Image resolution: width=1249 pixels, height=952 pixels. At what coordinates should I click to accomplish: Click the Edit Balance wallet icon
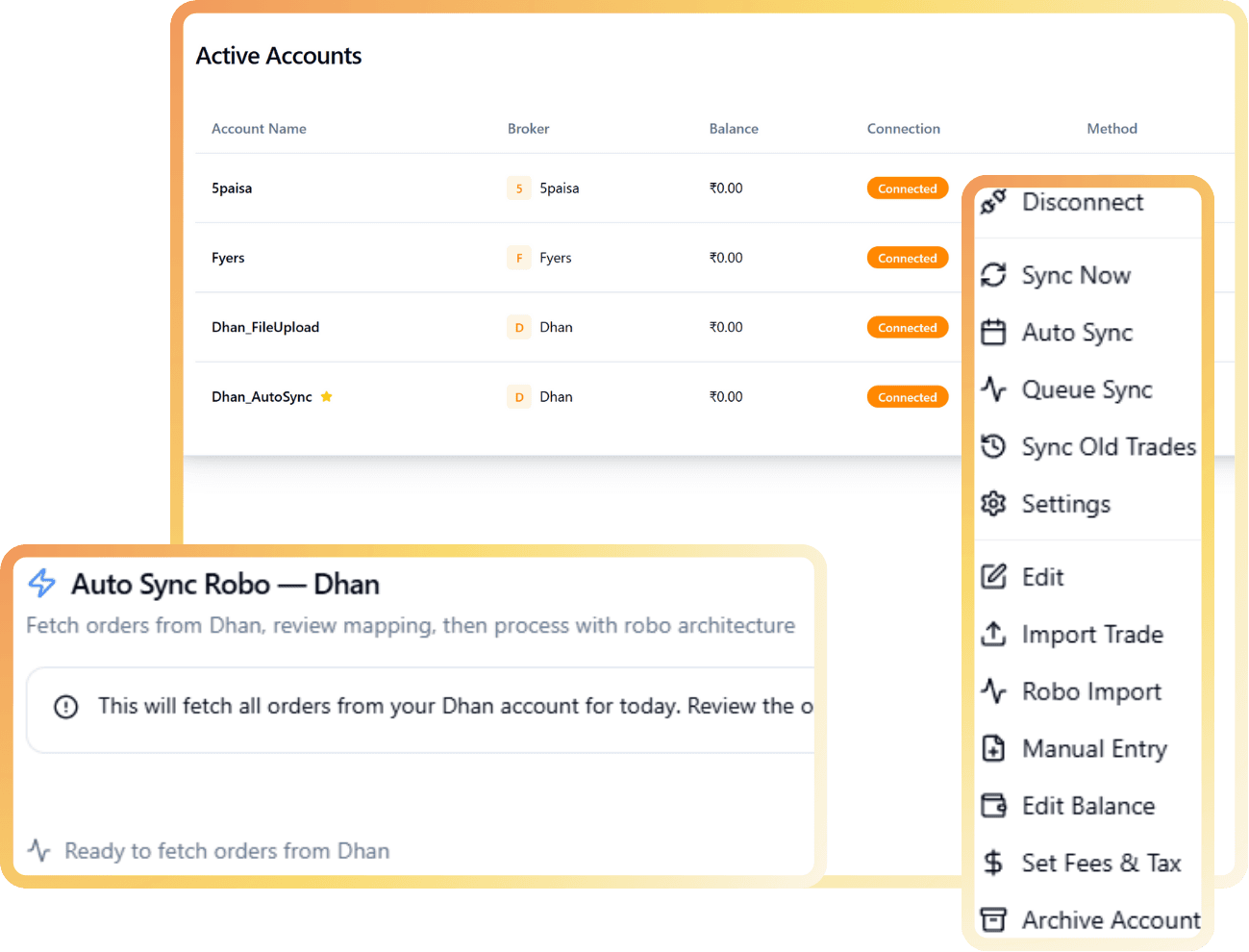993,806
